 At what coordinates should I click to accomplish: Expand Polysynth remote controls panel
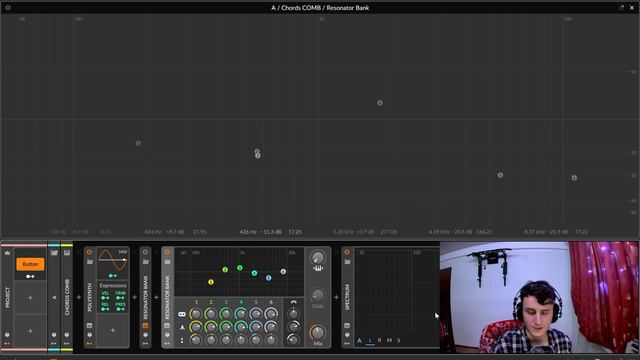[x=89, y=335]
